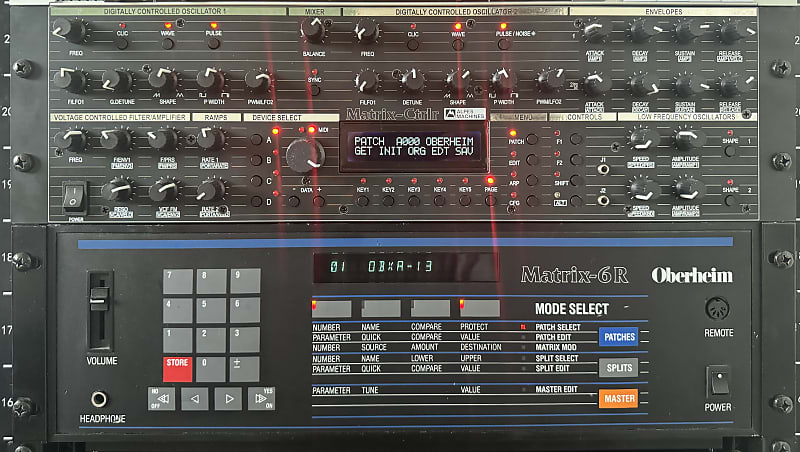Hit the YES/ON forward arrow button
The height and width of the screenshot is (452, 800).
pyautogui.click(x=261, y=399)
